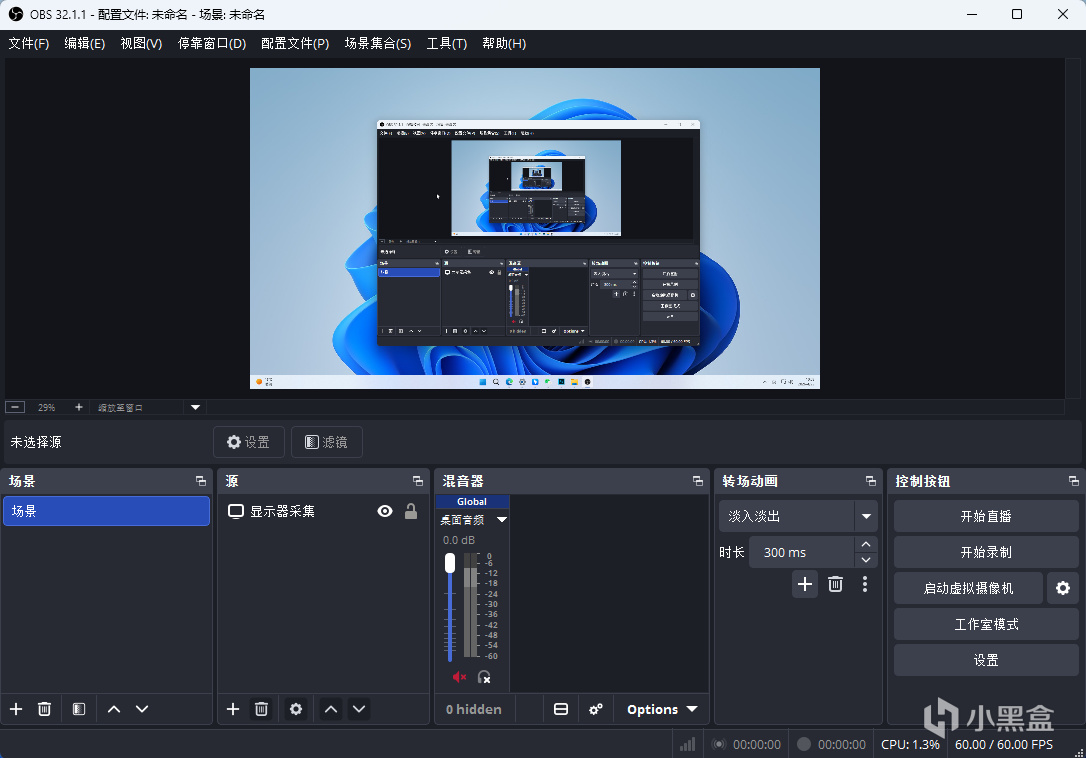
Task: Open the 淡入淡出 transition dropdown
Action: click(x=799, y=516)
